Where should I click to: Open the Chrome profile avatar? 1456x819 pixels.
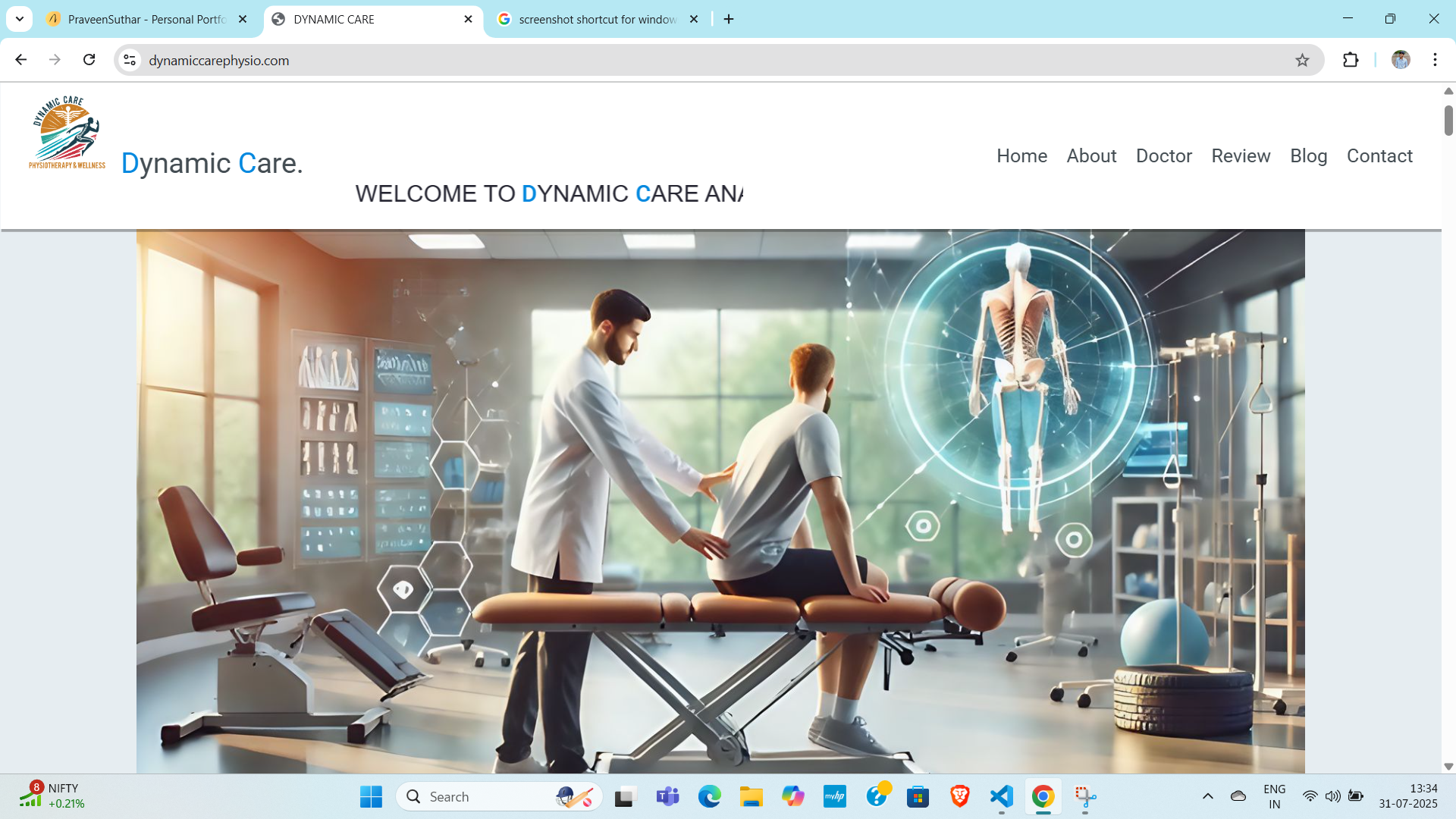tap(1401, 60)
